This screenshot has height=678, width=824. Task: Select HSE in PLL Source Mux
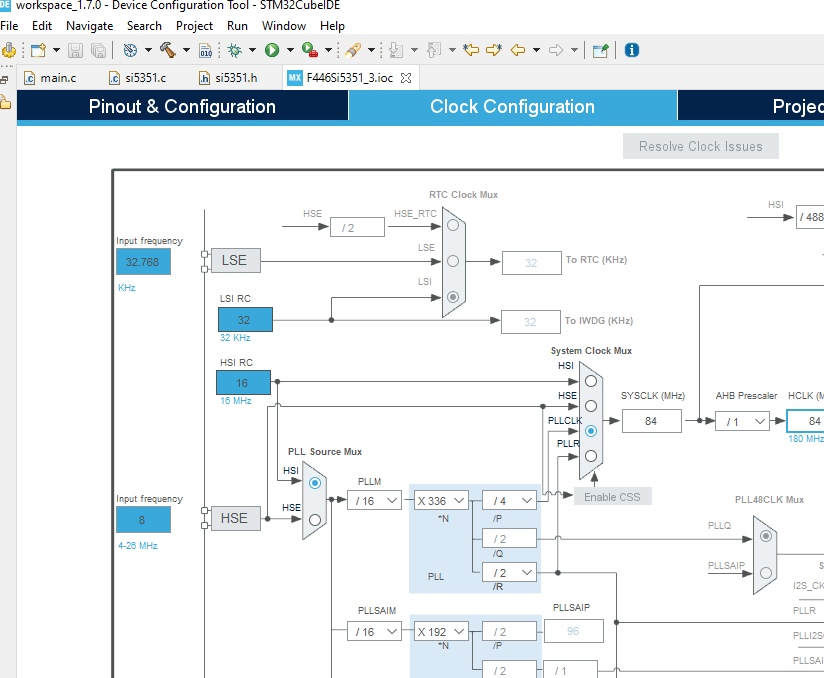click(x=315, y=520)
